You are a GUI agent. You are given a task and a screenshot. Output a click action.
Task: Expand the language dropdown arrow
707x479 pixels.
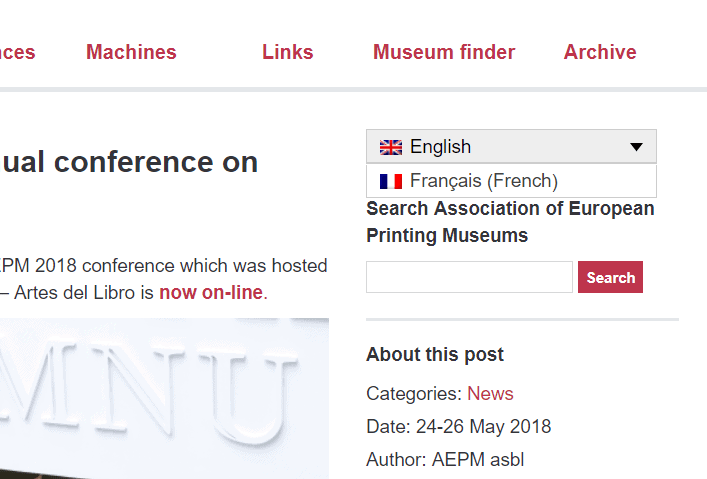click(636, 147)
